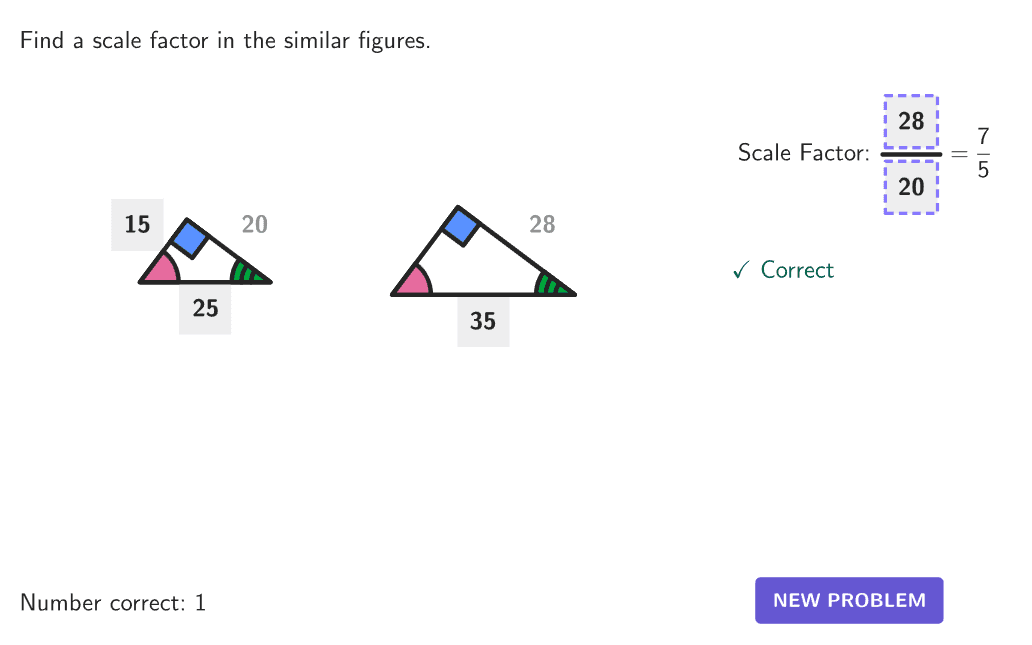Click the fraction bar between 28 and 20
This screenshot has height=645, width=1032.
[911, 154]
